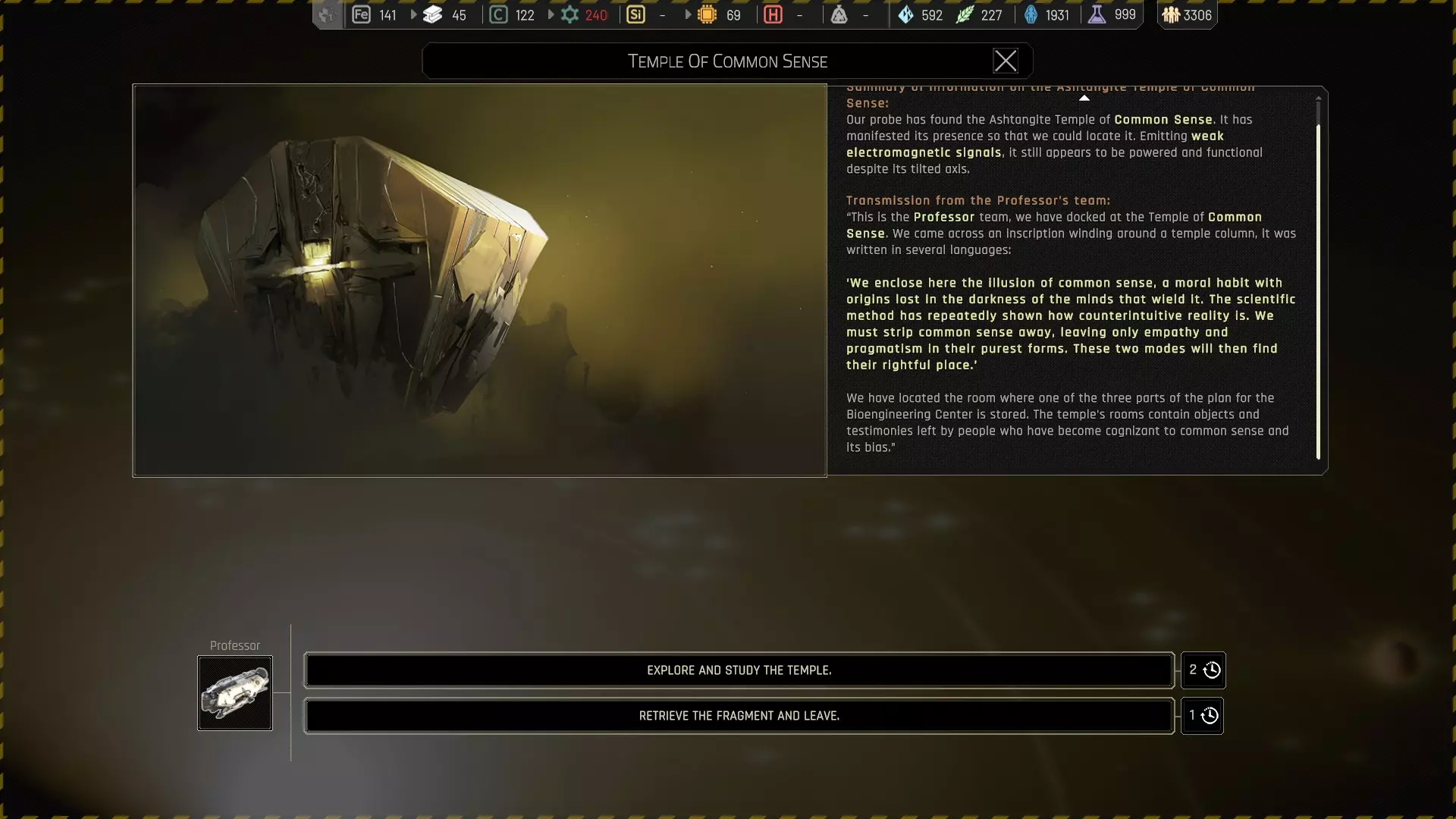Click the population icon showing 3306

(x=1171, y=14)
